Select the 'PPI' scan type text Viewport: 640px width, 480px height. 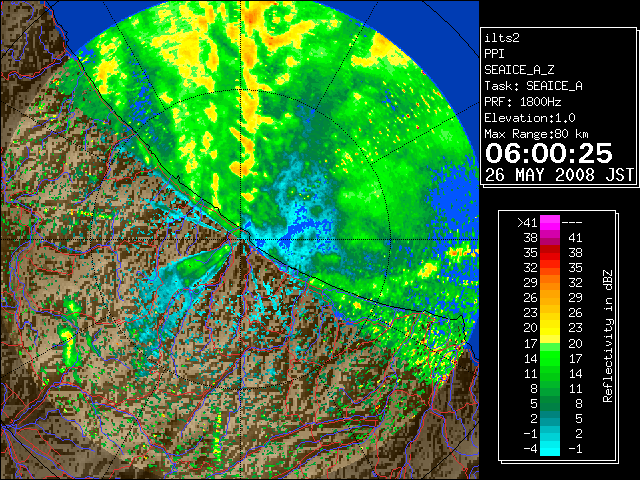click(494, 54)
